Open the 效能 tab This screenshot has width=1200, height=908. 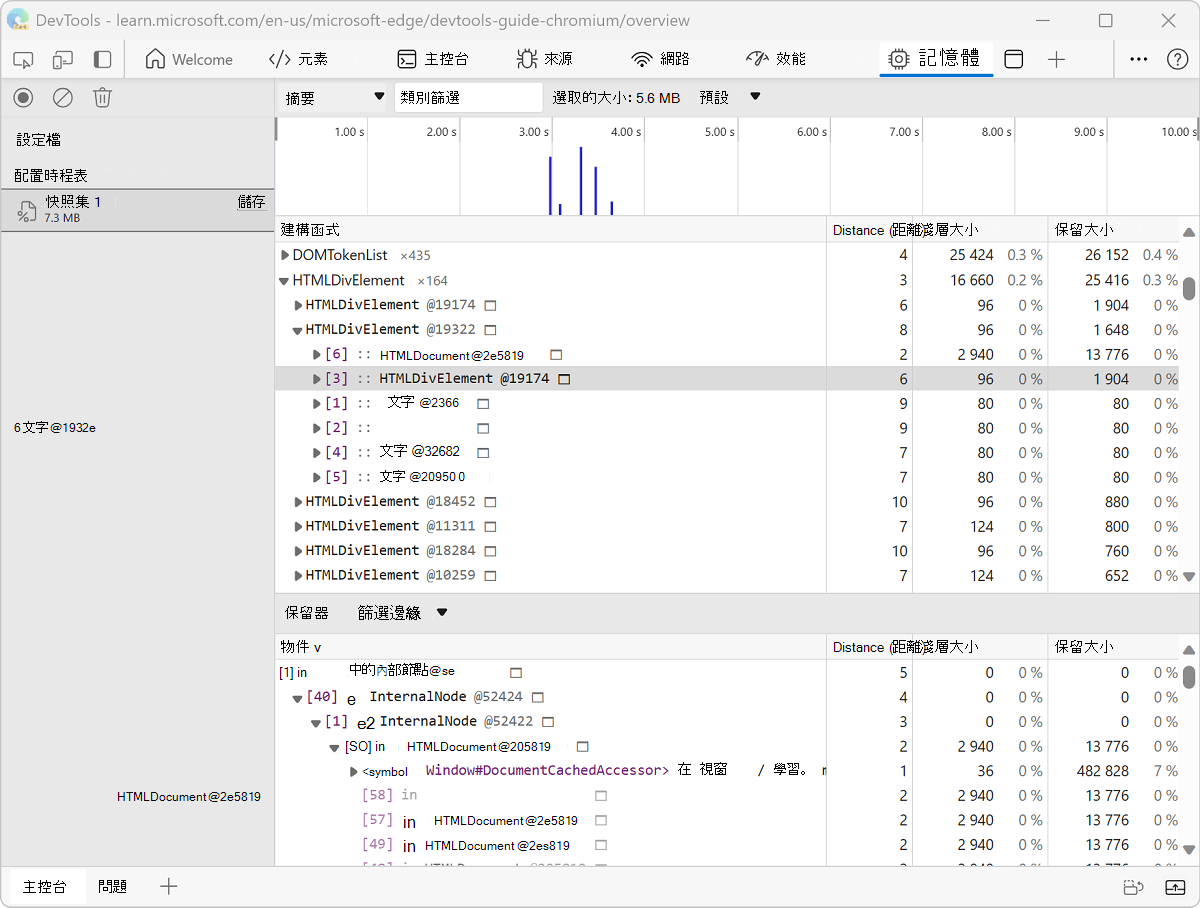point(776,60)
